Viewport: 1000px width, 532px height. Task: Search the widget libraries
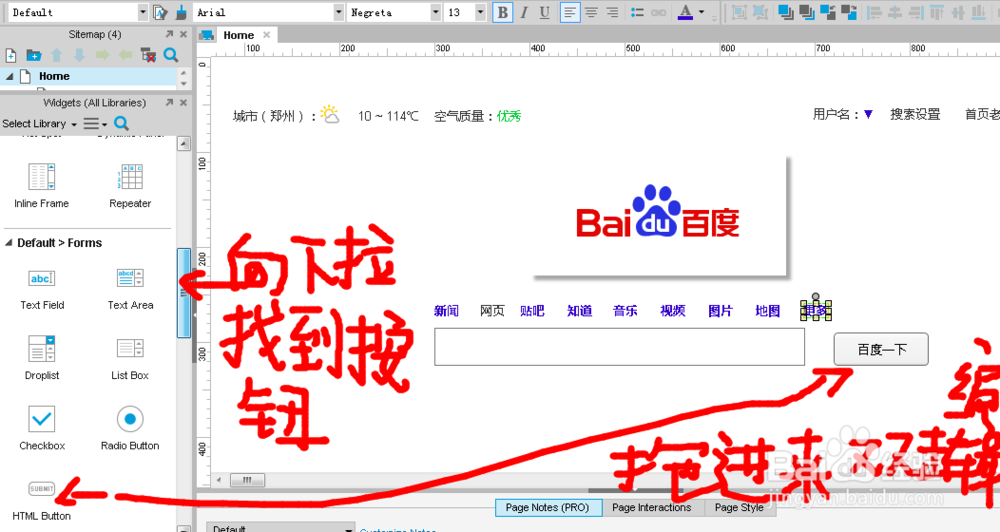coord(121,123)
